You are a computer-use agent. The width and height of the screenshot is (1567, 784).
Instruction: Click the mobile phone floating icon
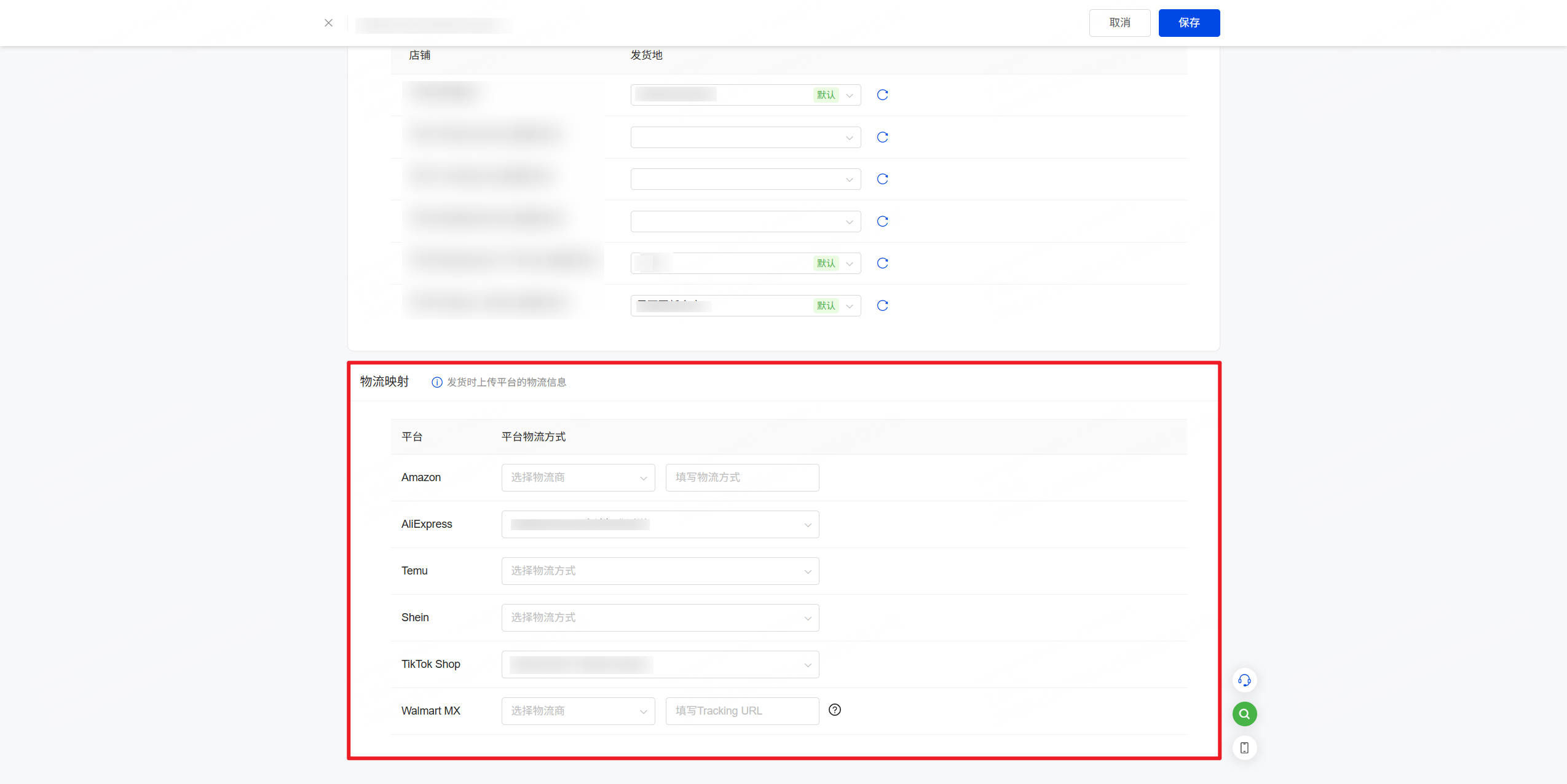point(1244,748)
